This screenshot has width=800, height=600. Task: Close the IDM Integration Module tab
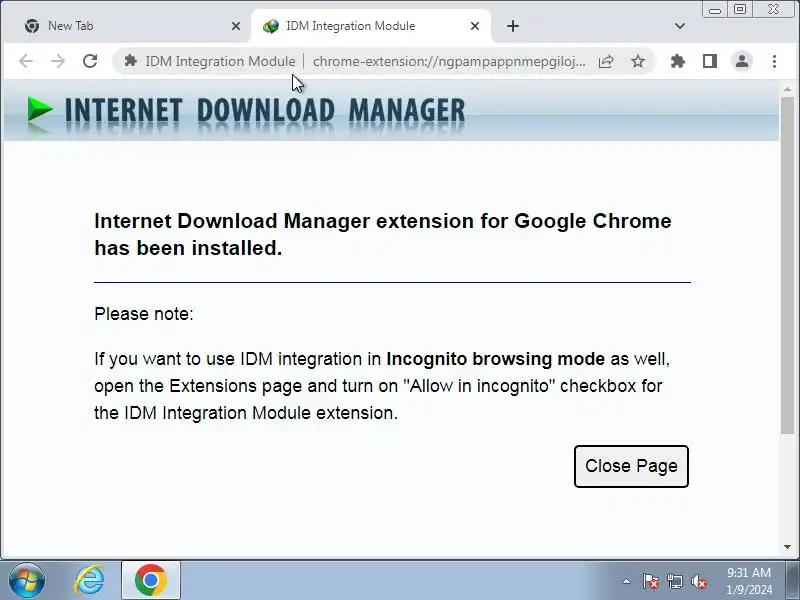point(476,26)
